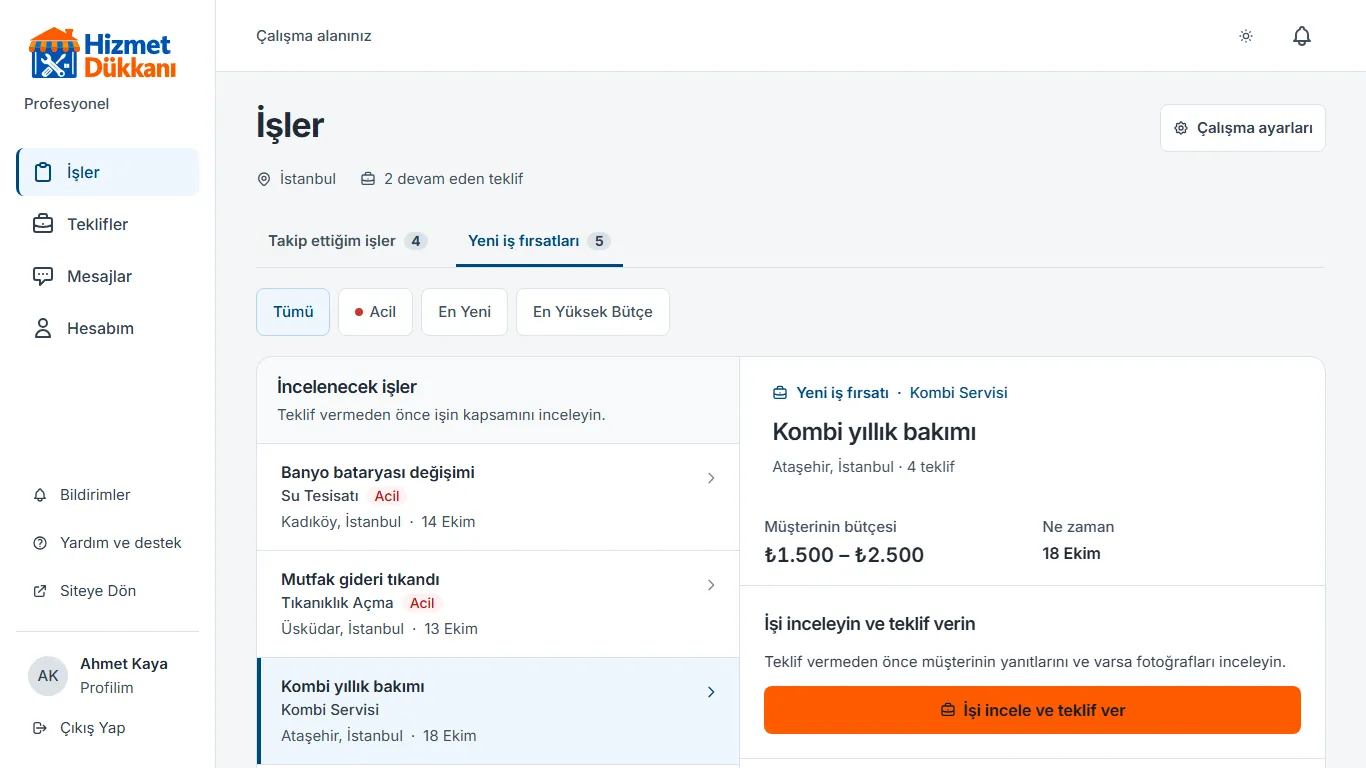Click the external link icon by Siteye Dön

pyautogui.click(x=40, y=591)
